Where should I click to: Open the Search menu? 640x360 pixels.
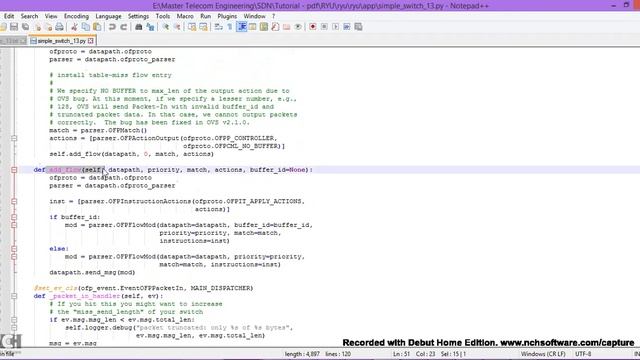29,16
